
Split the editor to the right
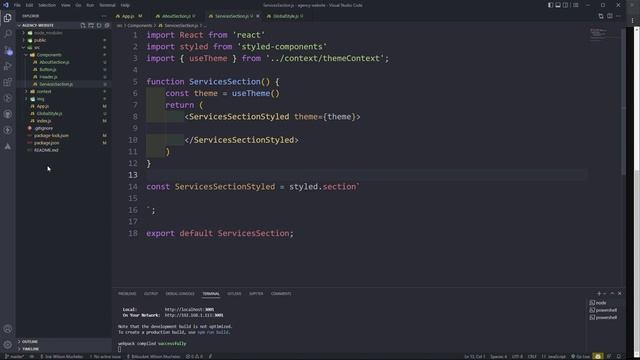609,16
